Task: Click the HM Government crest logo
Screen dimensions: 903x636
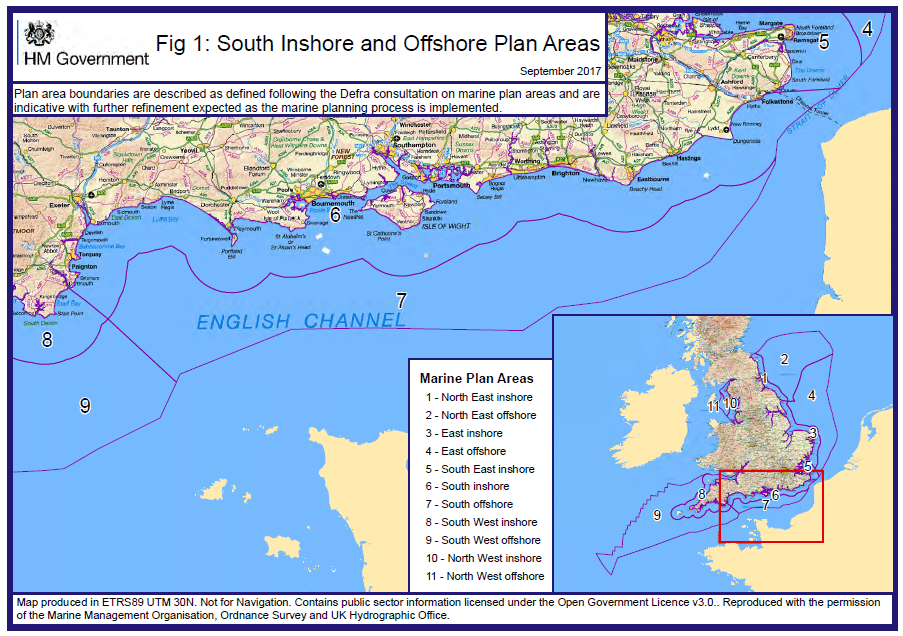Action: pyautogui.click(x=39, y=34)
